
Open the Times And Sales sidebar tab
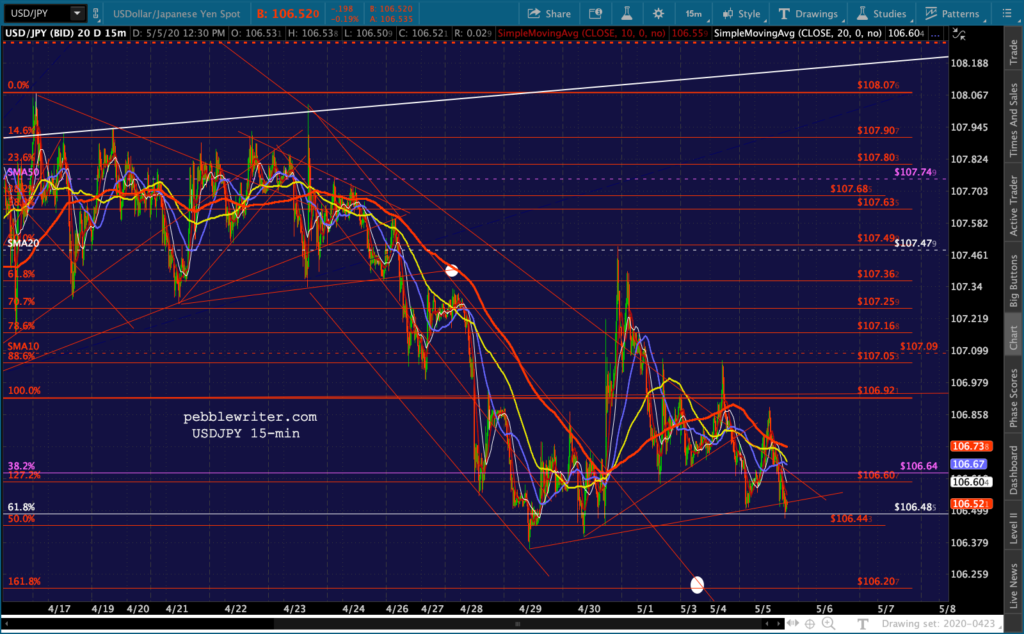[x=1014, y=119]
